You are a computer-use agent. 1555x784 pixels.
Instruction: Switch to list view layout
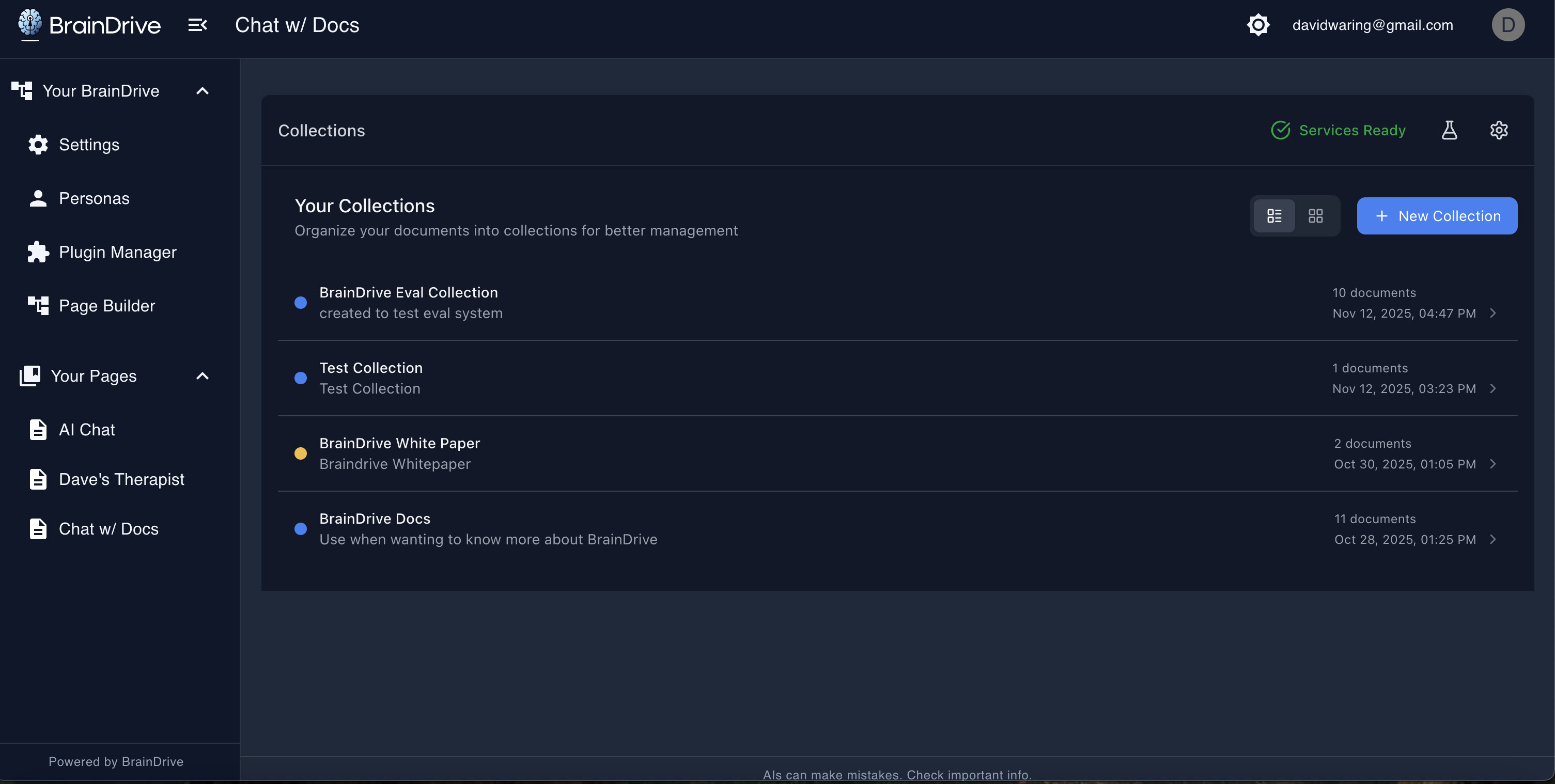point(1274,216)
